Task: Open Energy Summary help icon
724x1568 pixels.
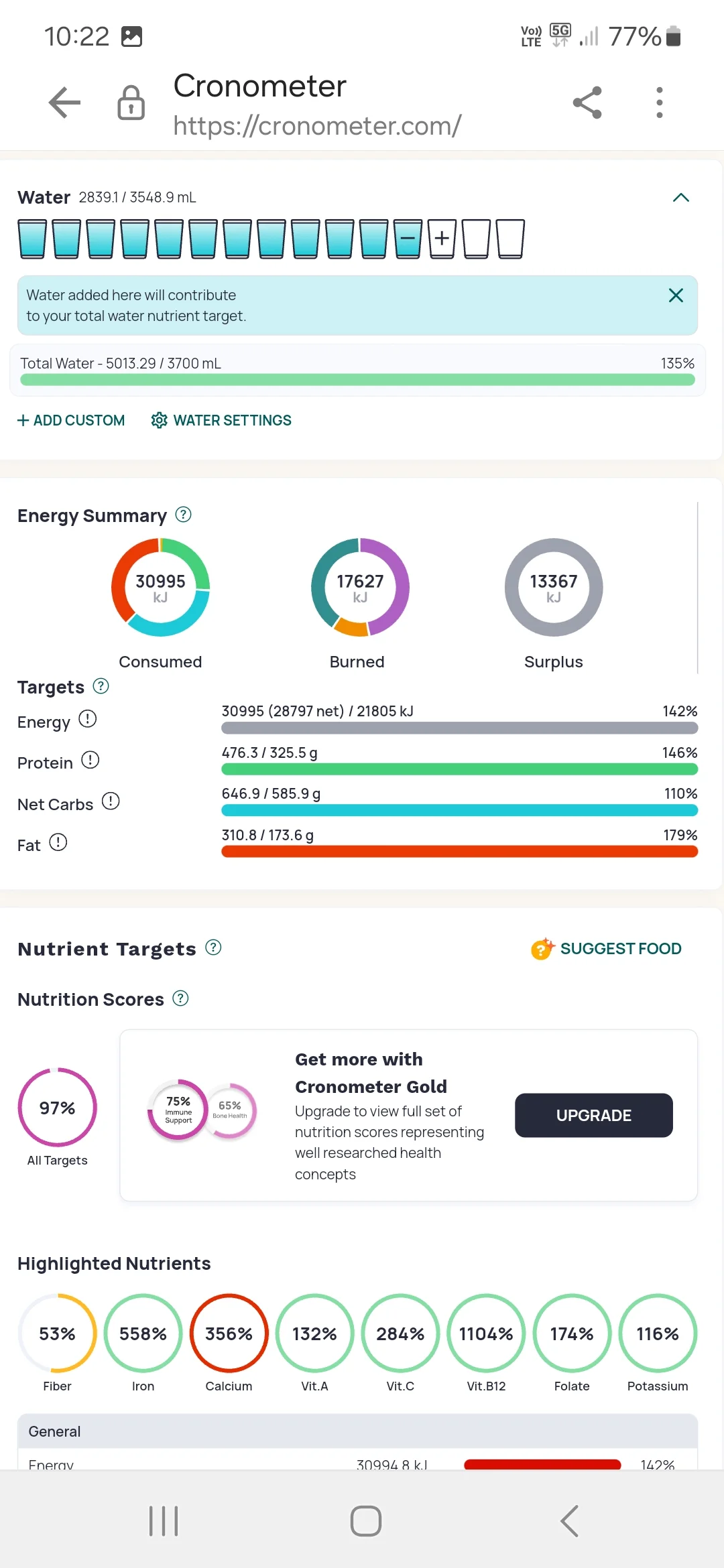Action: click(183, 515)
